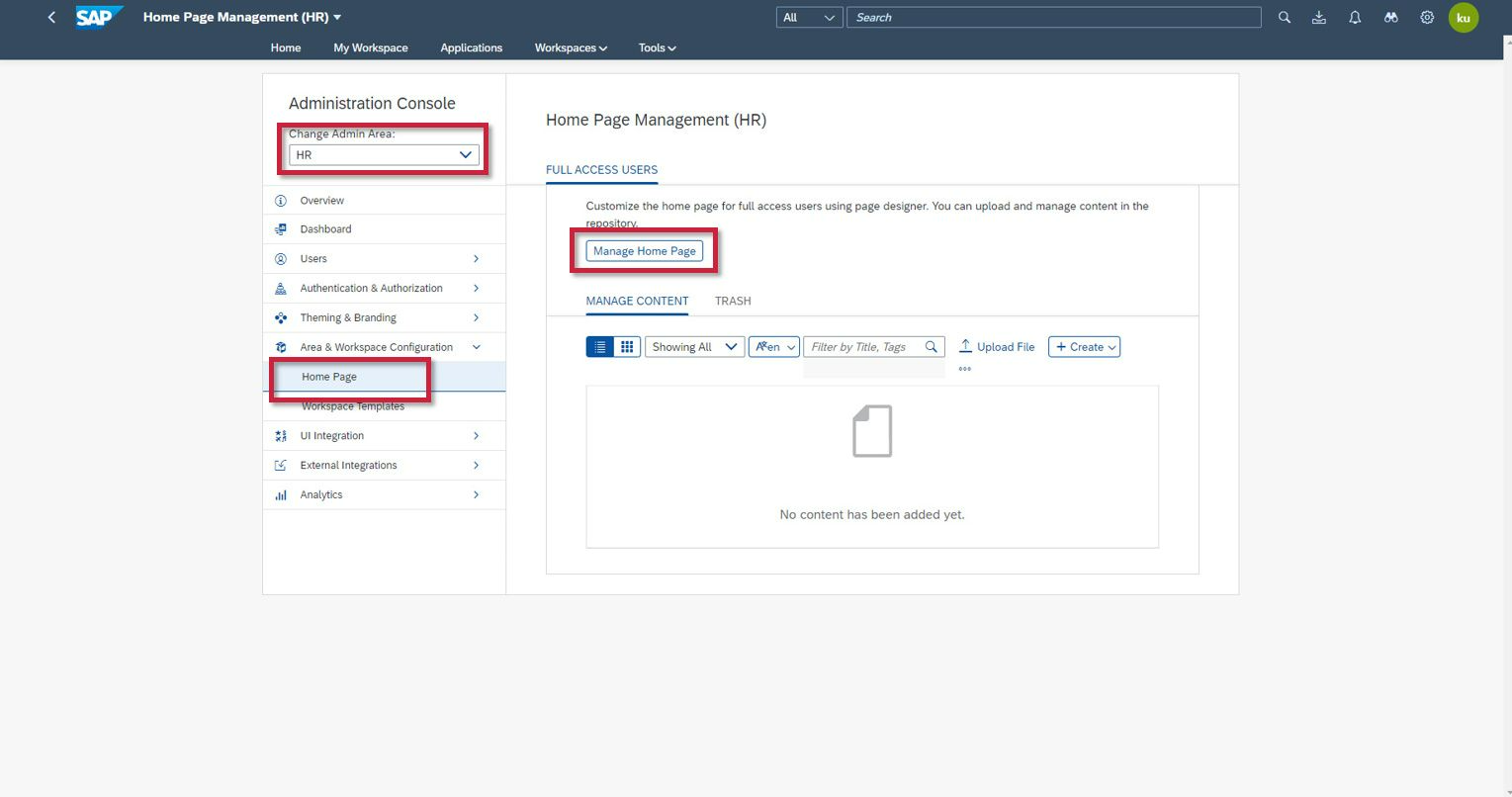
Task: Select Home Page in the sidebar
Action: click(x=384, y=377)
